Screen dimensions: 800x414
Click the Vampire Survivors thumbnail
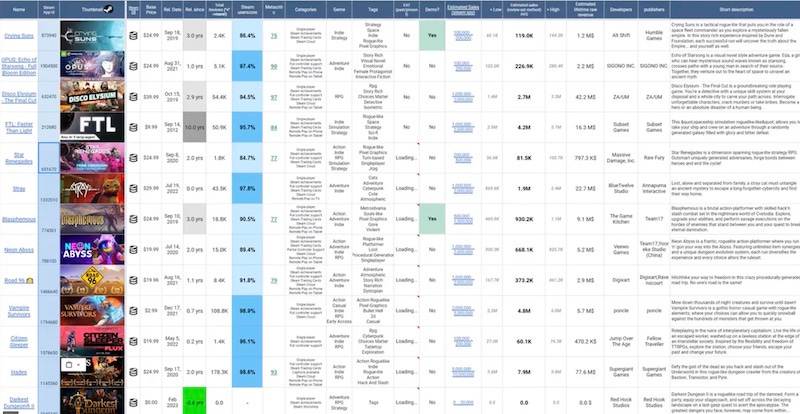[x=92, y=311]
